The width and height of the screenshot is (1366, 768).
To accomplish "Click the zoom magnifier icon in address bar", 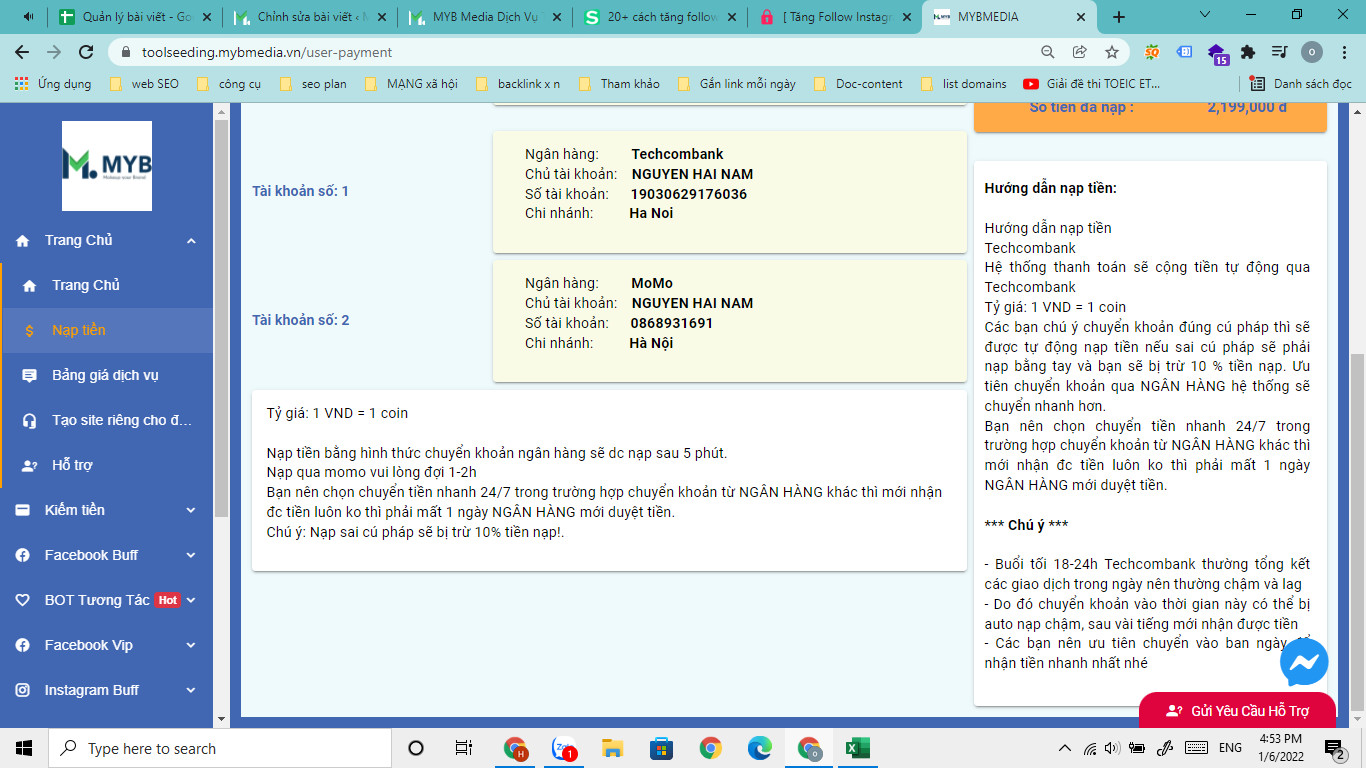I will [x=1048, y=52].
